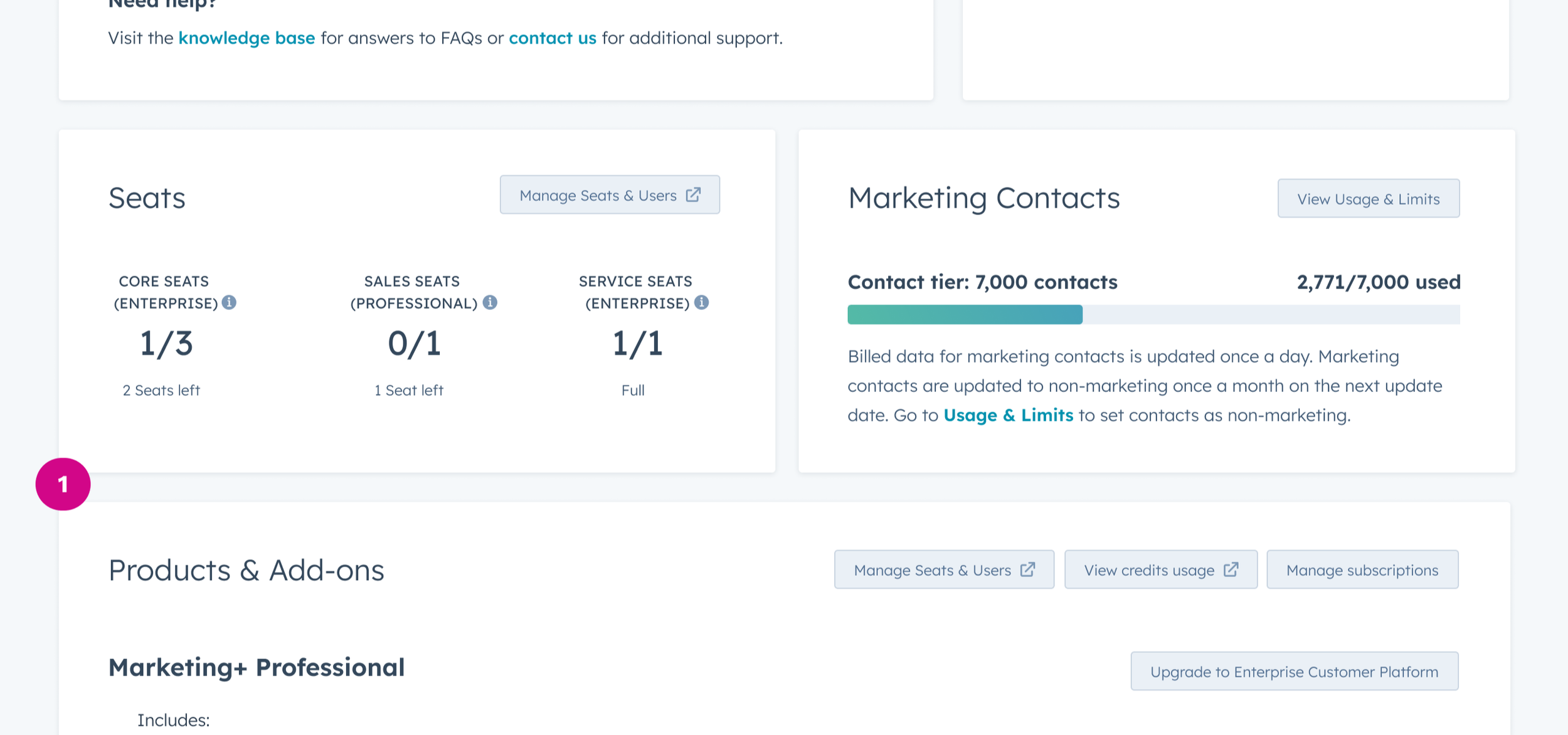Click external-link icon beside Products Manage Seats

click(1027, 569)
